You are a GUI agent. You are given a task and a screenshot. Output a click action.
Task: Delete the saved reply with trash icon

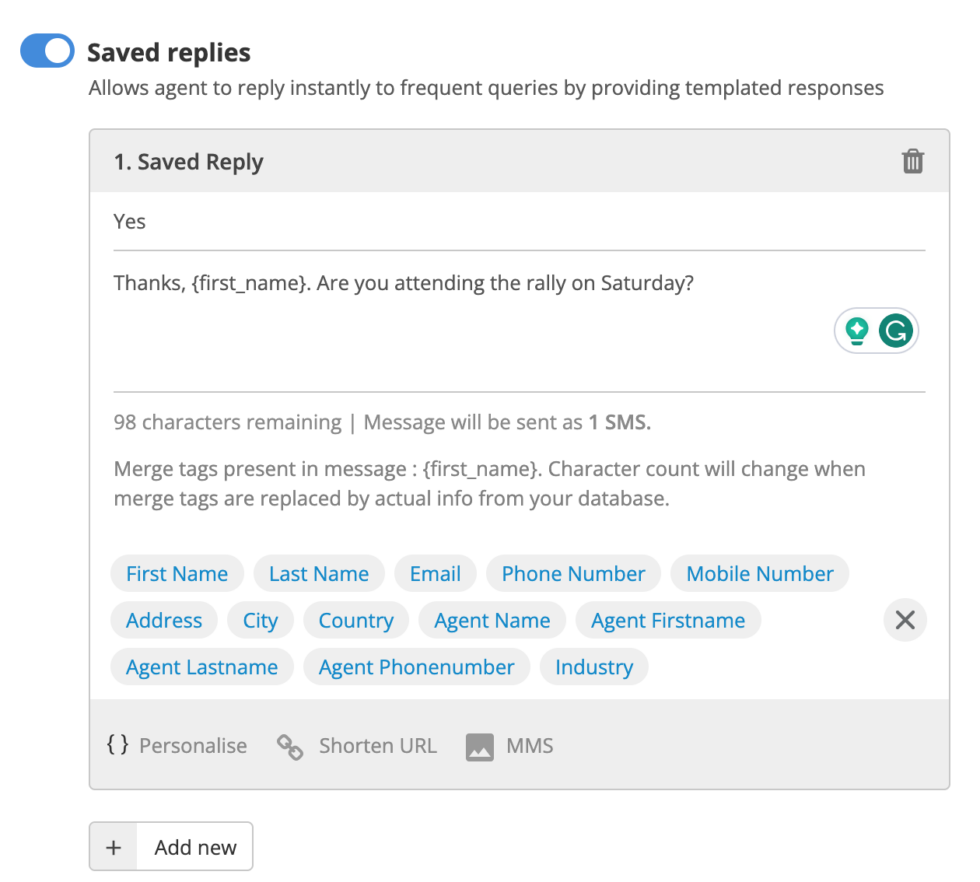pos(913,161)
